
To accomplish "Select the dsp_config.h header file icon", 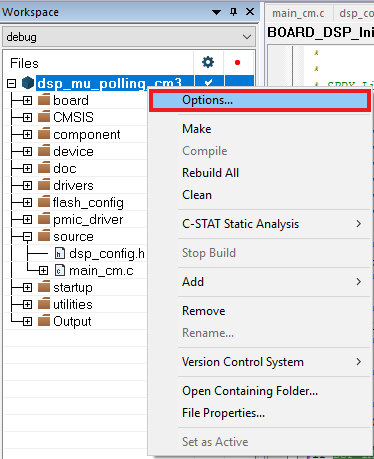I will (59, 254).
